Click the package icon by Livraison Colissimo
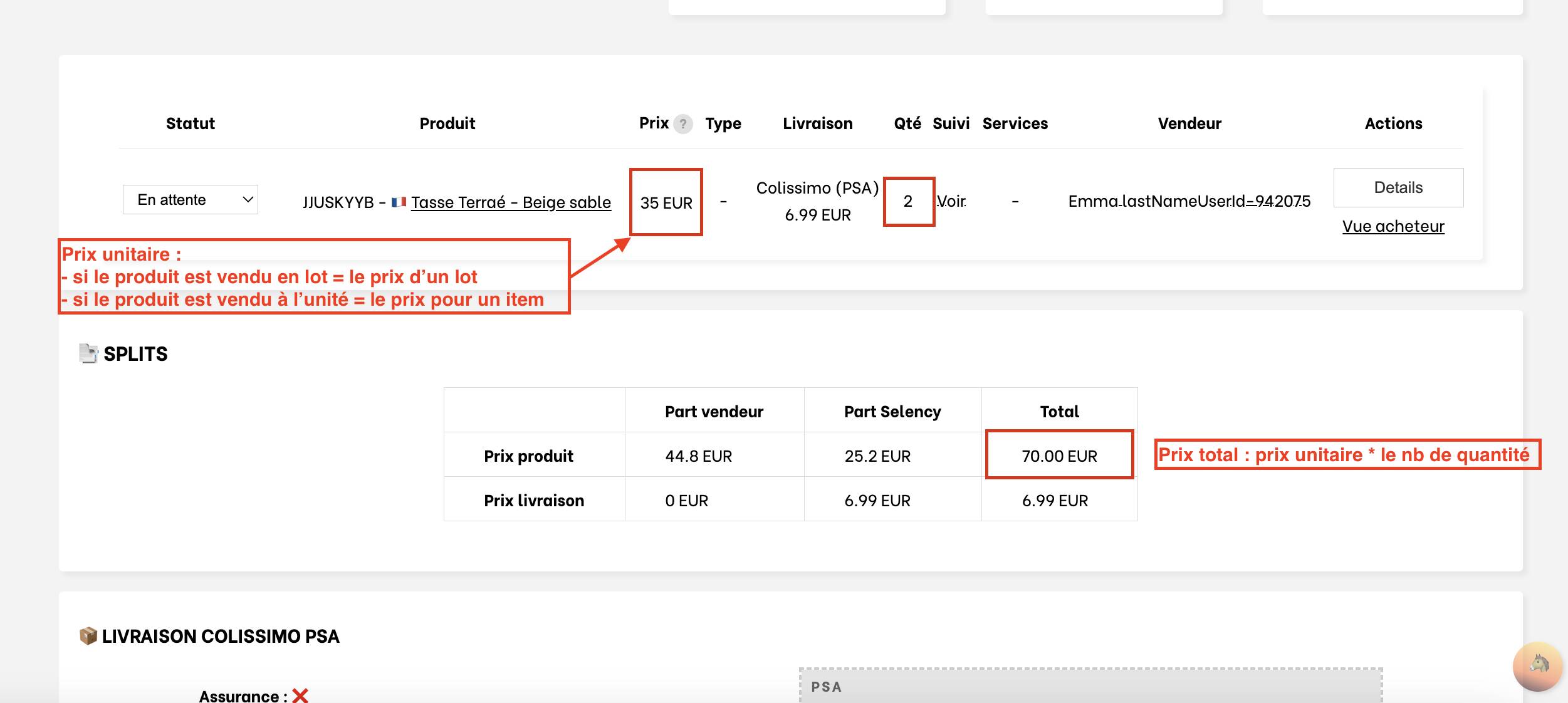The image size is (1568, 703). tap(88, 636)
